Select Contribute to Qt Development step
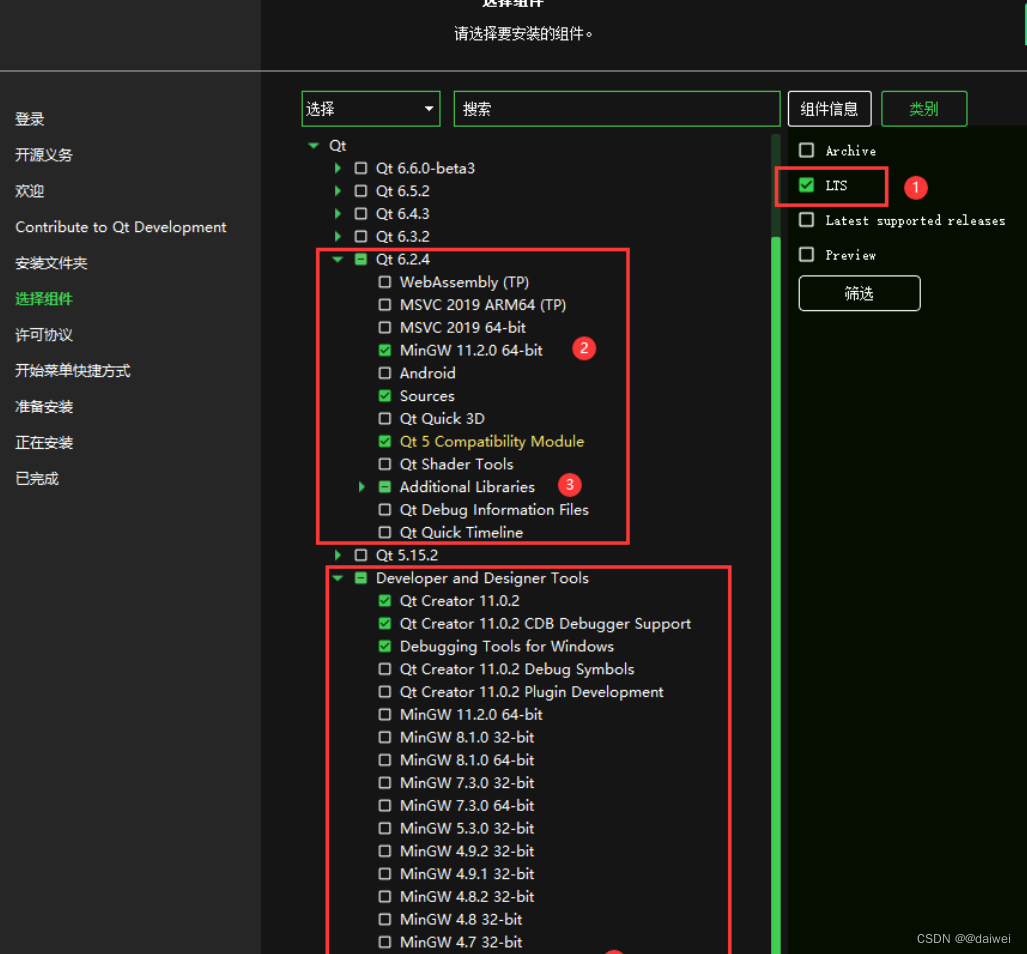This screenshot has height=954, width=1027. (121, 227)
